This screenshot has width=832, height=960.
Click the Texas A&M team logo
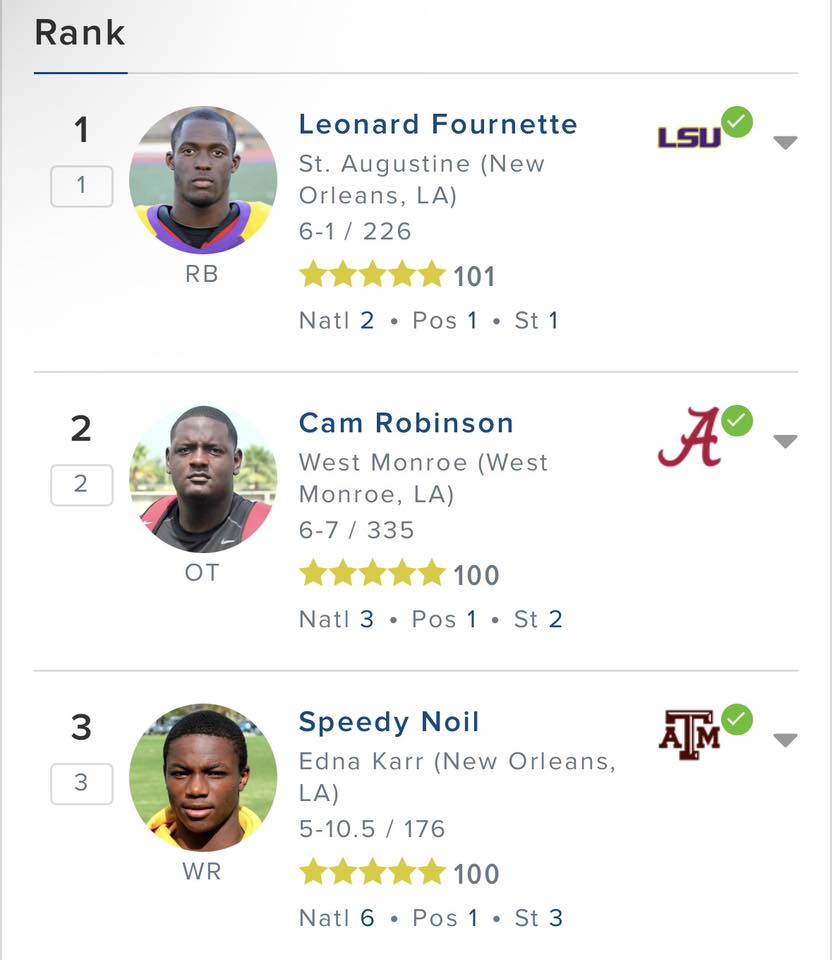(x=689, y=735)
